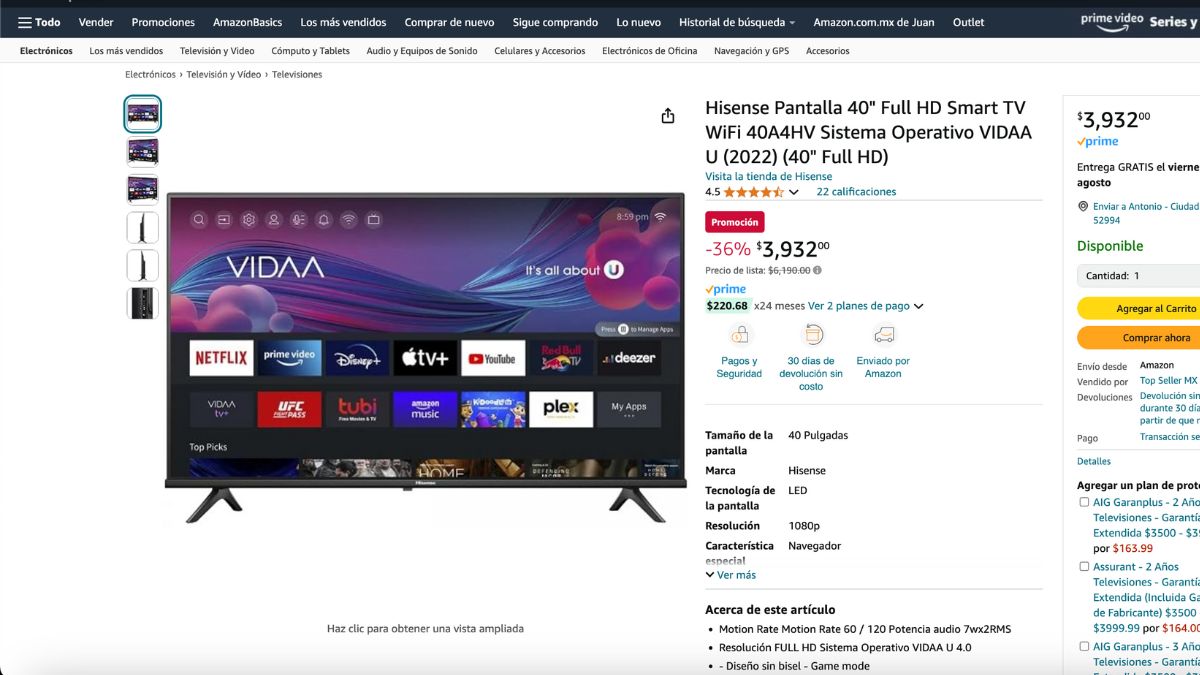
Task: Check the AIG Garanplus 2 Años checkbox
Action: tap(1084, 502)
